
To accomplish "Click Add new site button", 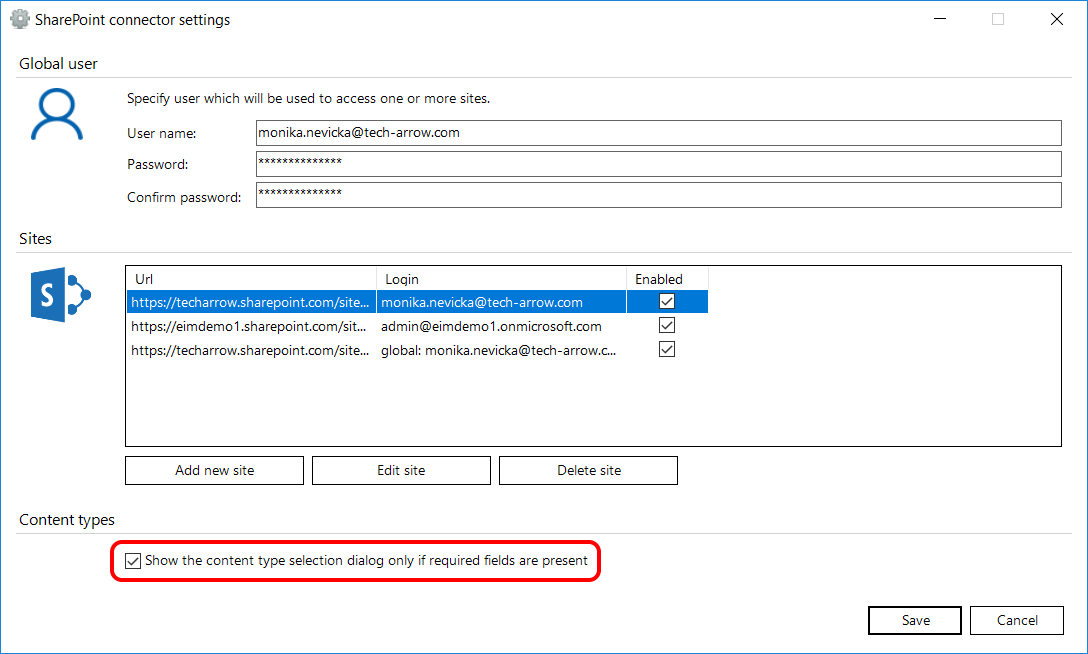I will (214, 470).
